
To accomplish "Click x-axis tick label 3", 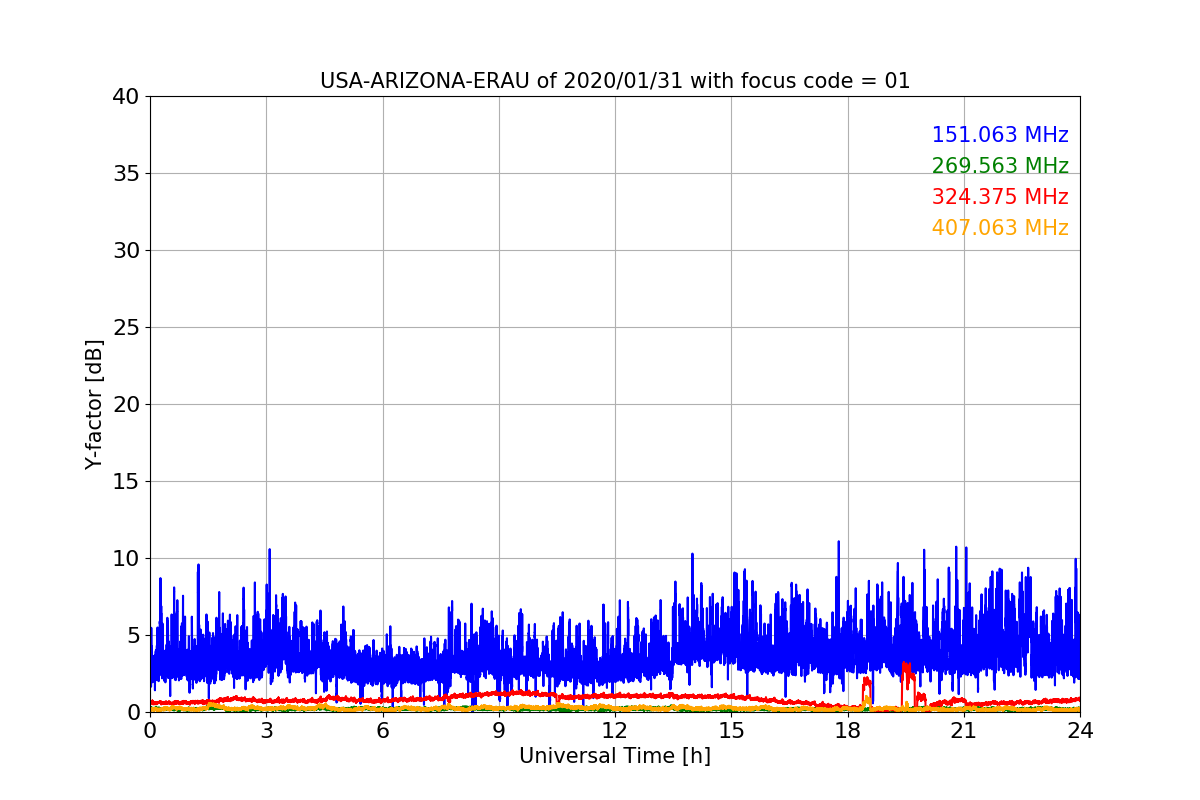I will (x=266, y=731).
